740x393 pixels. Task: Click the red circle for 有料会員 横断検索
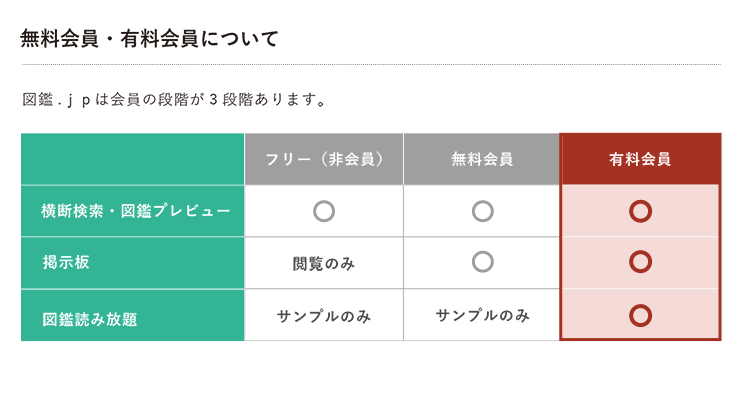point(640,211)
